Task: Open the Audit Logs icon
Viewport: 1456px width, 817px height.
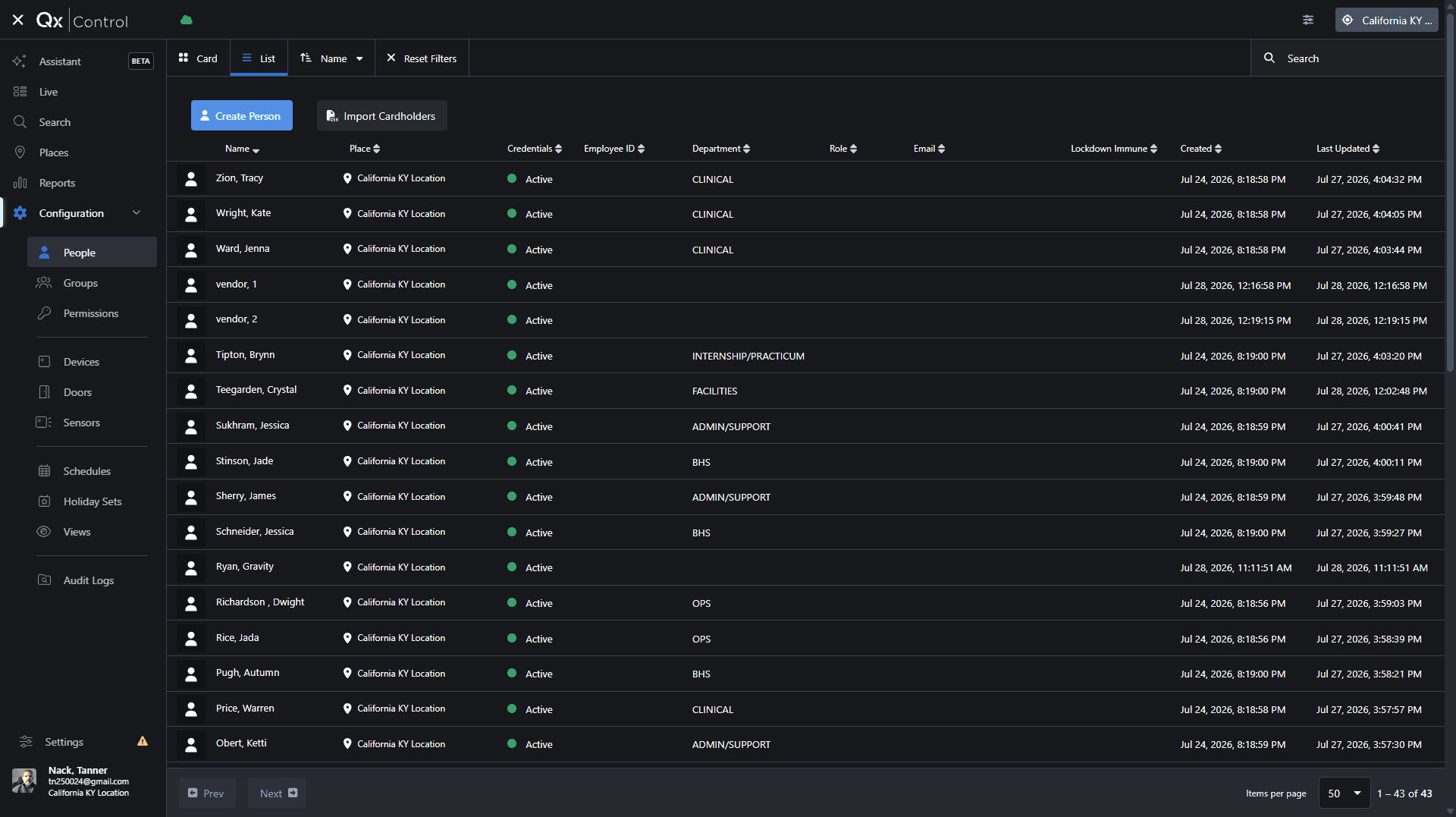Action: point(44,580)
